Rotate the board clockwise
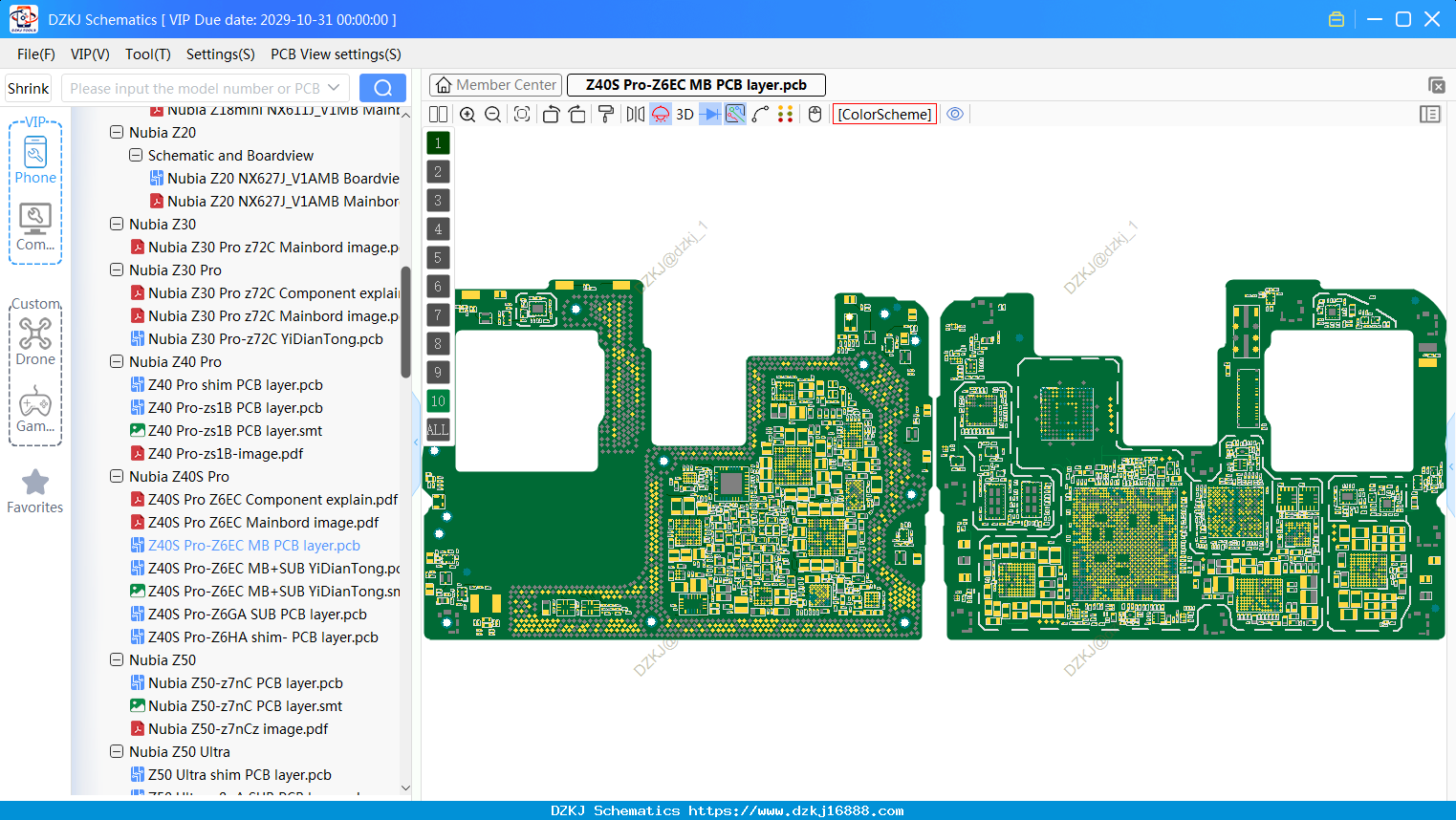The height and width of the screenshot is (820, 1456). [577, 115]
